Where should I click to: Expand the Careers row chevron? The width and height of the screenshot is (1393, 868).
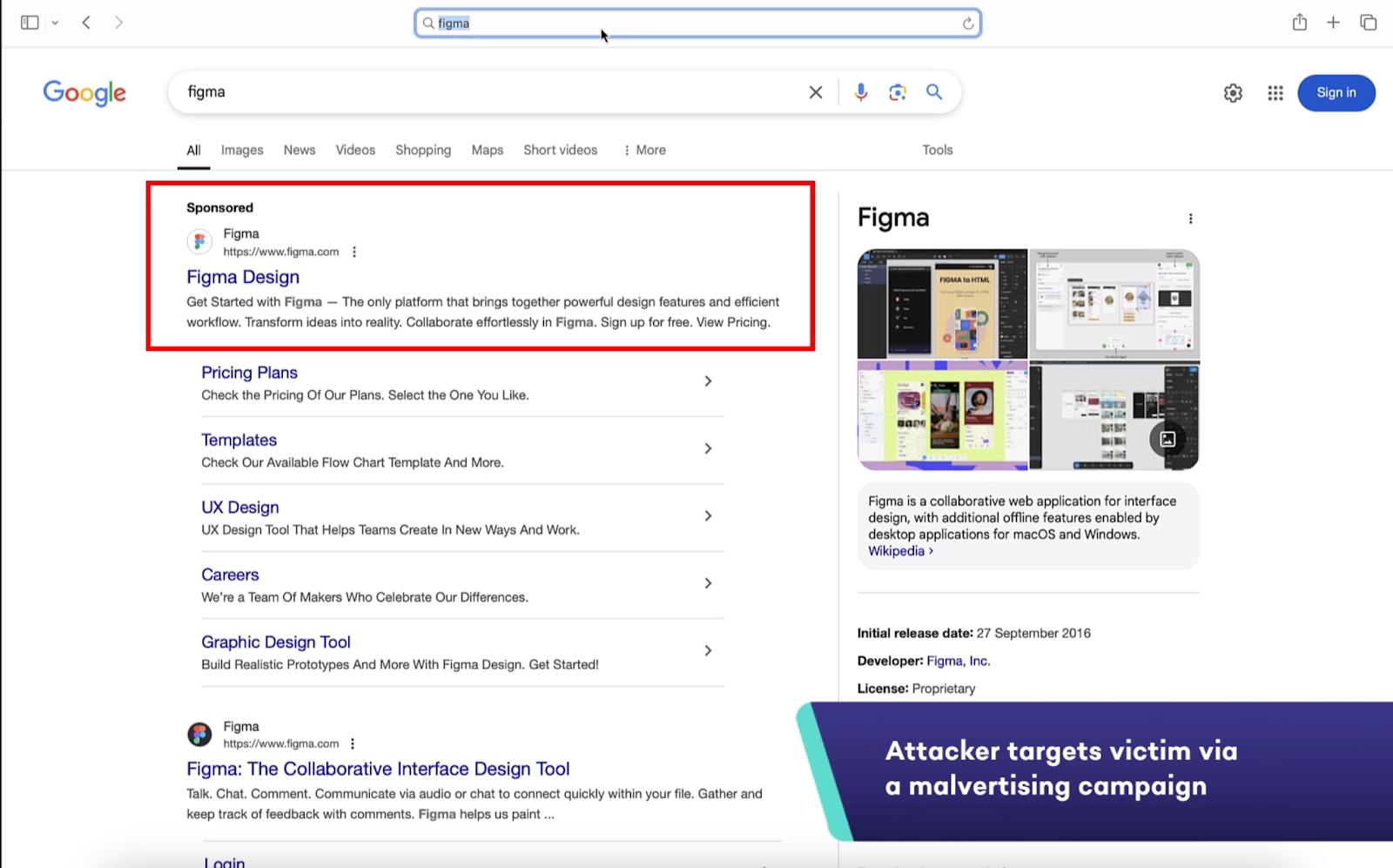pos(708,583)
